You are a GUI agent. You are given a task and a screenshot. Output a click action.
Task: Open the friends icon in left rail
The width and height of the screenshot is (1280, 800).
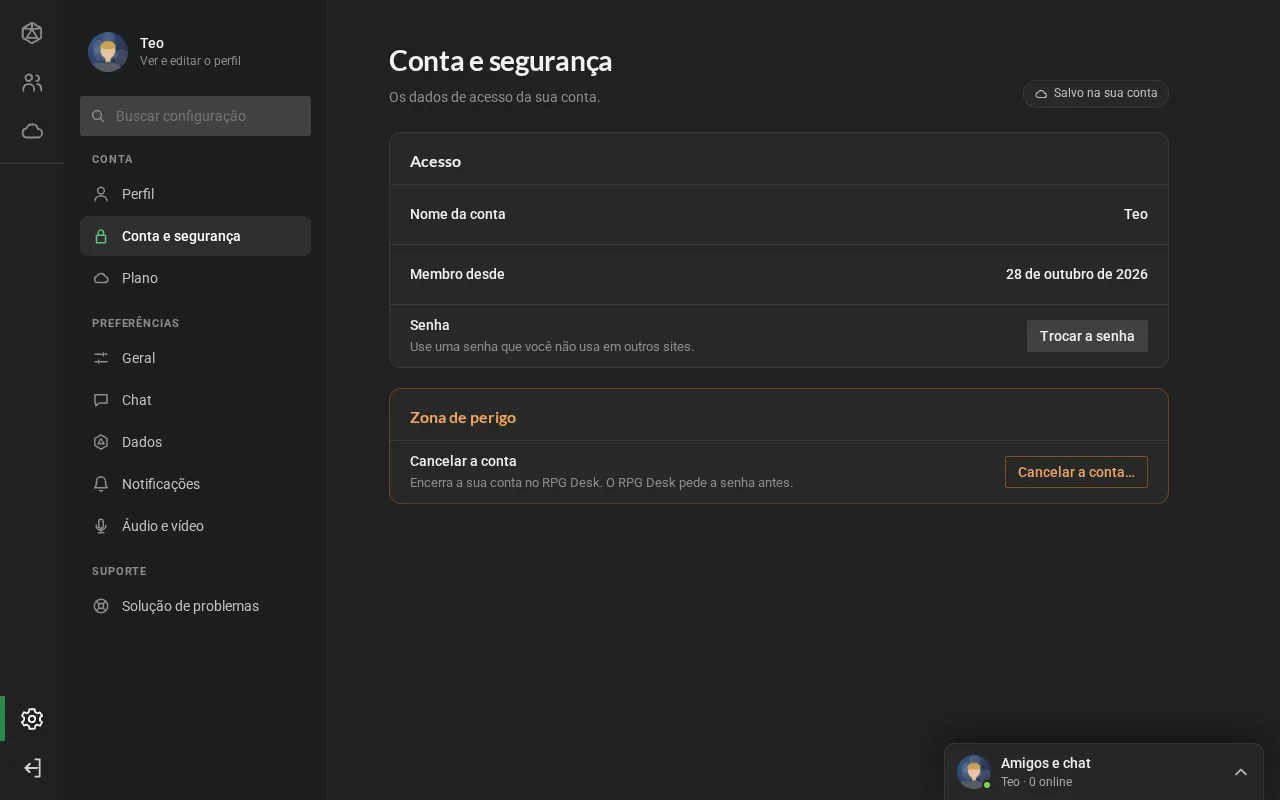[32, 83]
